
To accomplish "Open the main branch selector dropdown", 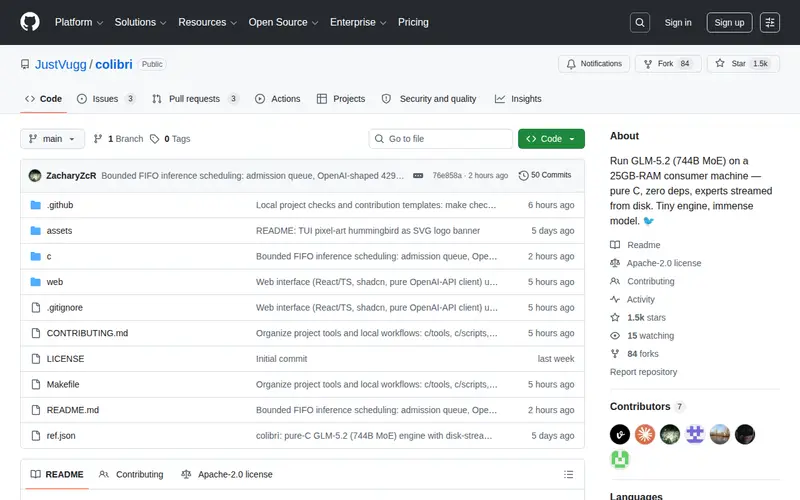I will point(52,139).
